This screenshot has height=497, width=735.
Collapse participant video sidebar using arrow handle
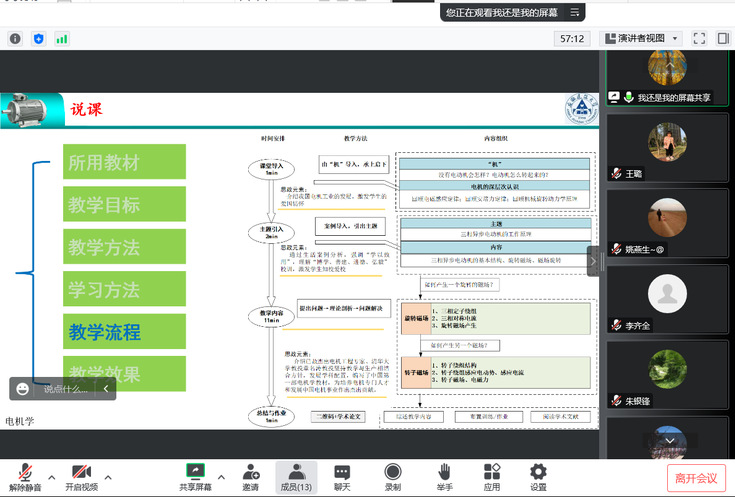(593, 260)
